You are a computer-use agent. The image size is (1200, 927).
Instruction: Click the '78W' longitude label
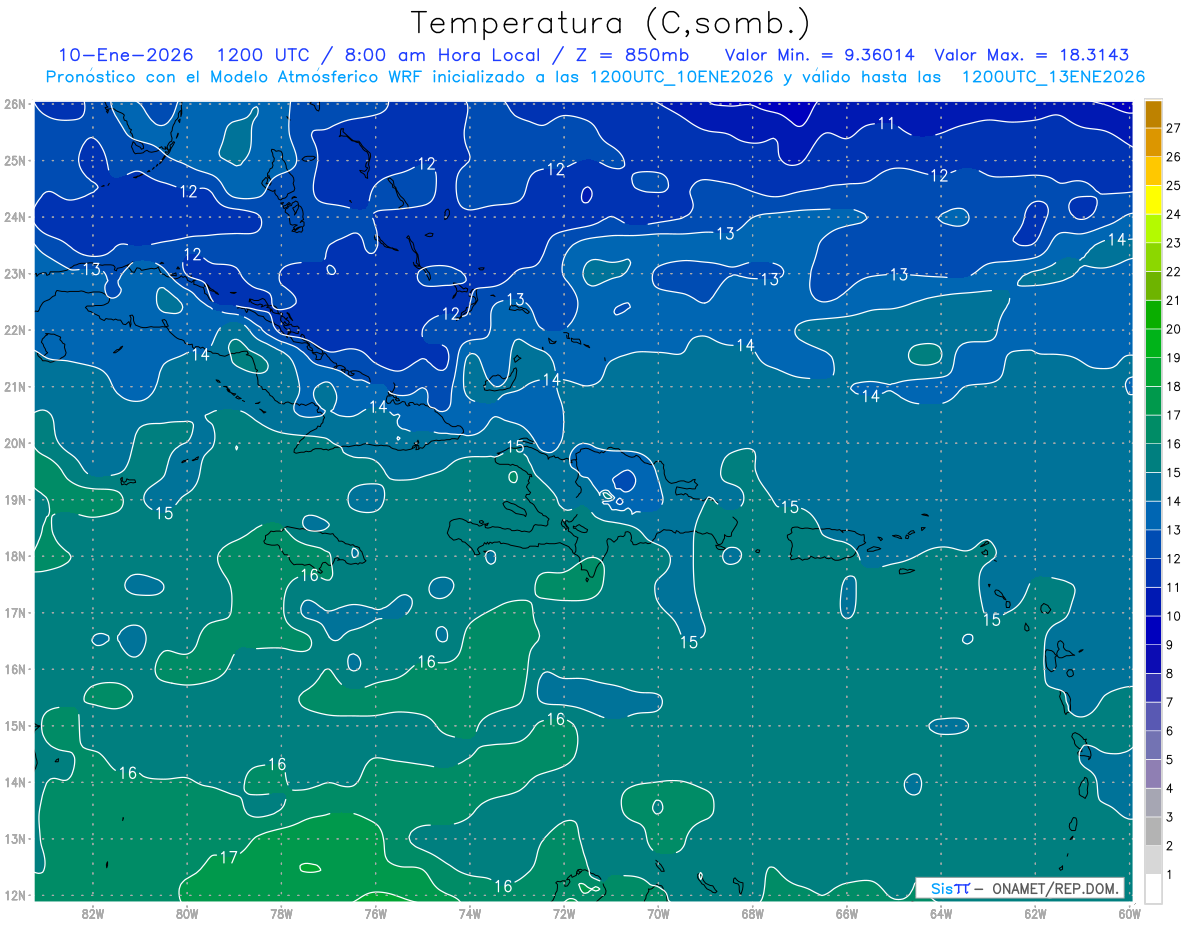[x=281, y=913]
